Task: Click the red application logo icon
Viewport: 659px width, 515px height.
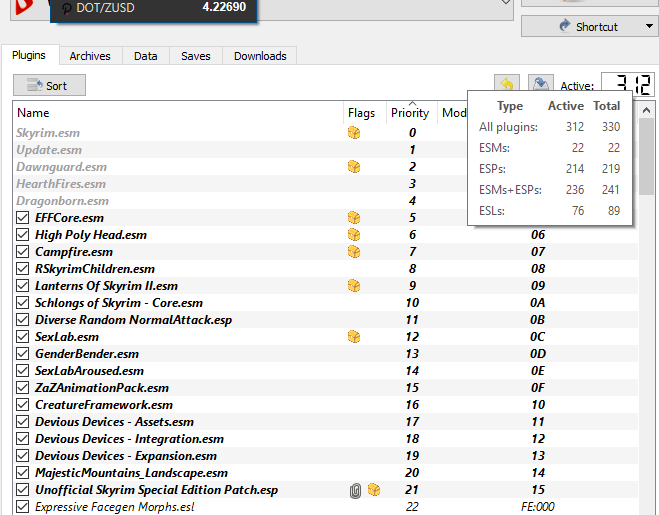Action: (24, 7)
